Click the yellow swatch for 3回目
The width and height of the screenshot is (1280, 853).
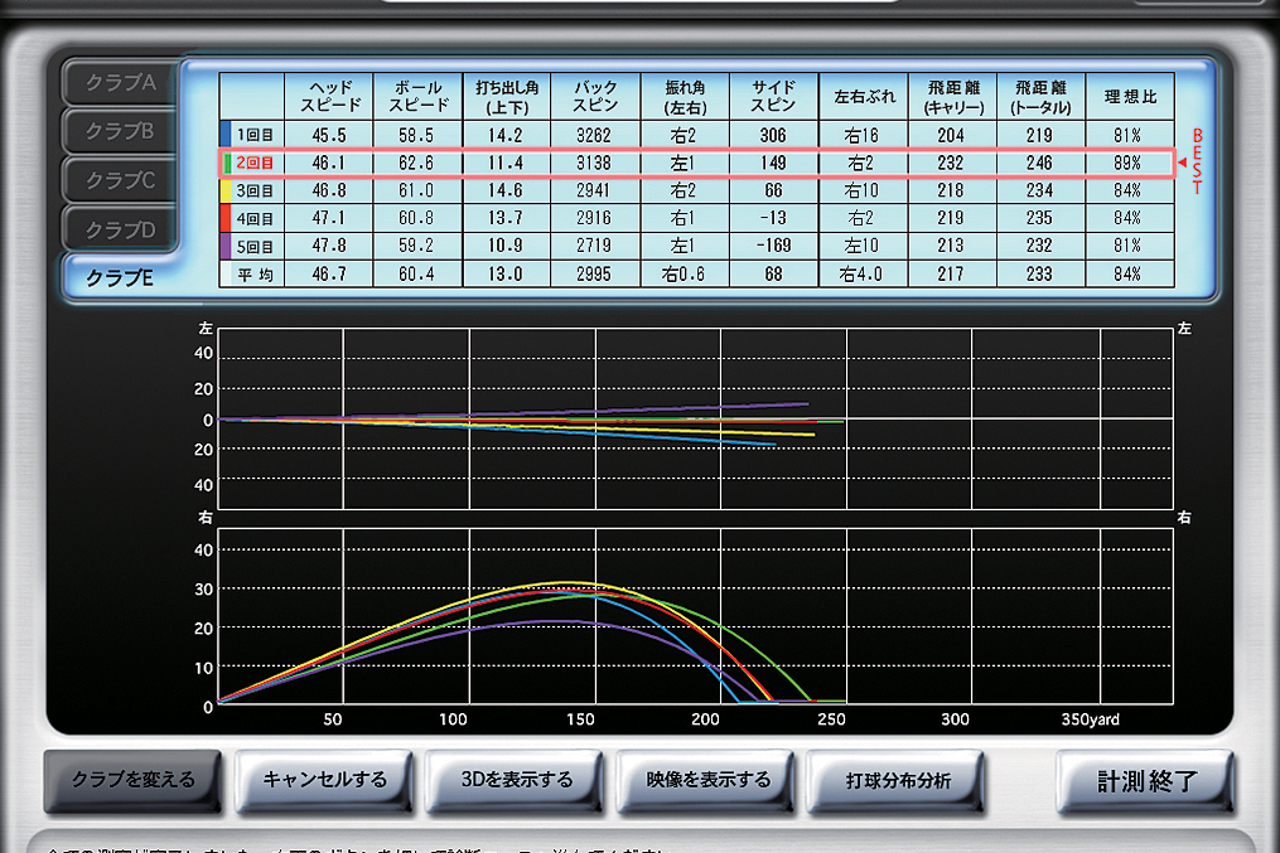226,190
